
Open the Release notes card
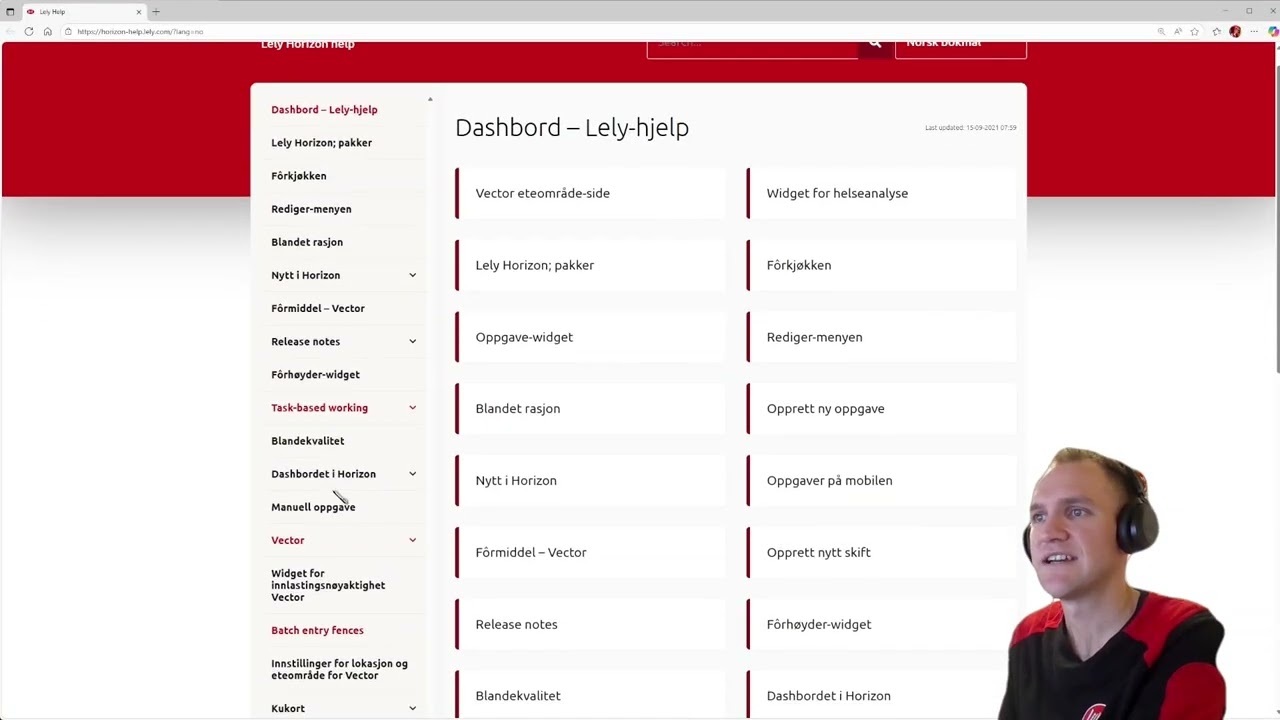[x=590, y=624]
